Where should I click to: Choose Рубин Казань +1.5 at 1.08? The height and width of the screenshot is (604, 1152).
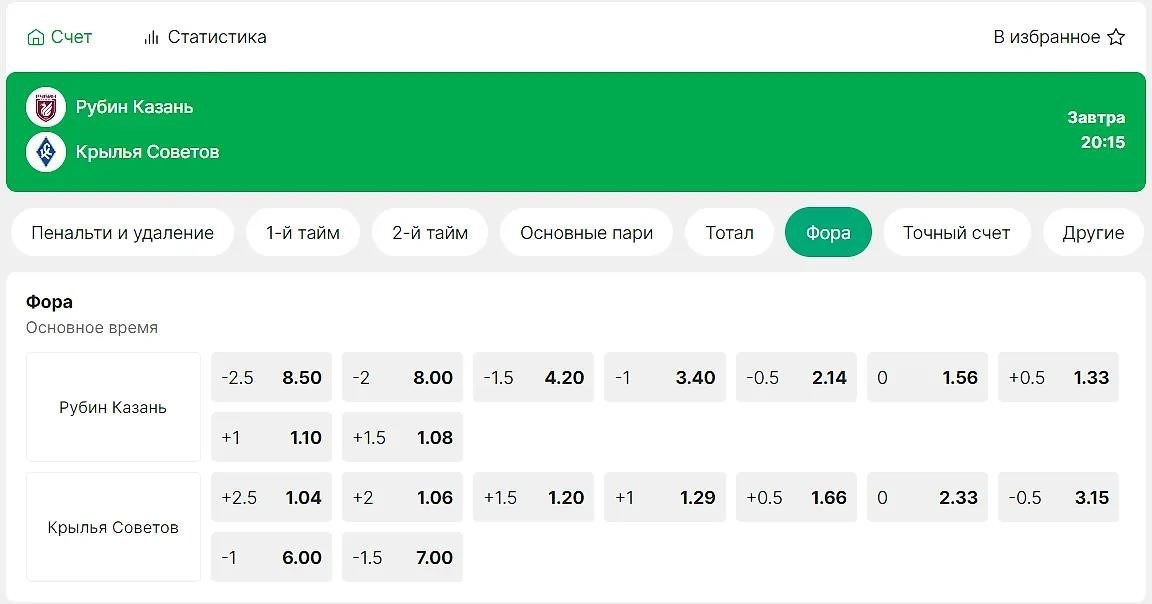pos(403,437)
